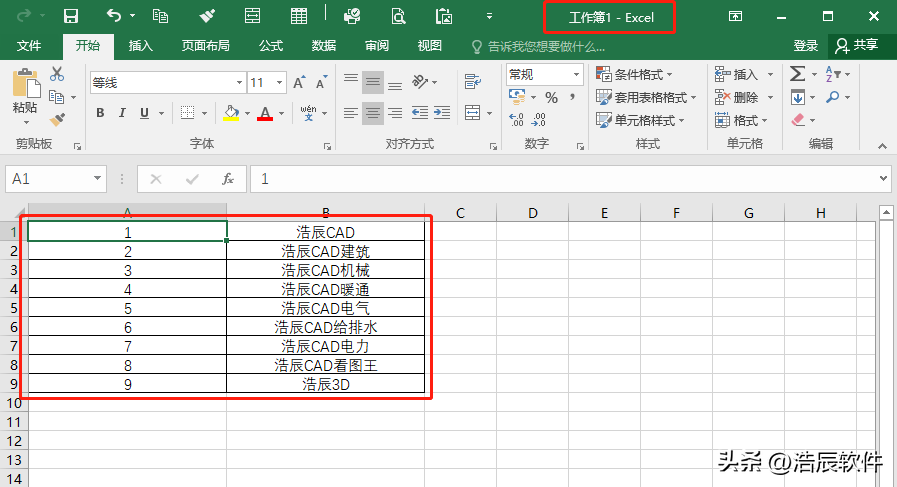Toggle underline formatting
The width and height of the screenshot is (897, 487).
click(145, 113)
